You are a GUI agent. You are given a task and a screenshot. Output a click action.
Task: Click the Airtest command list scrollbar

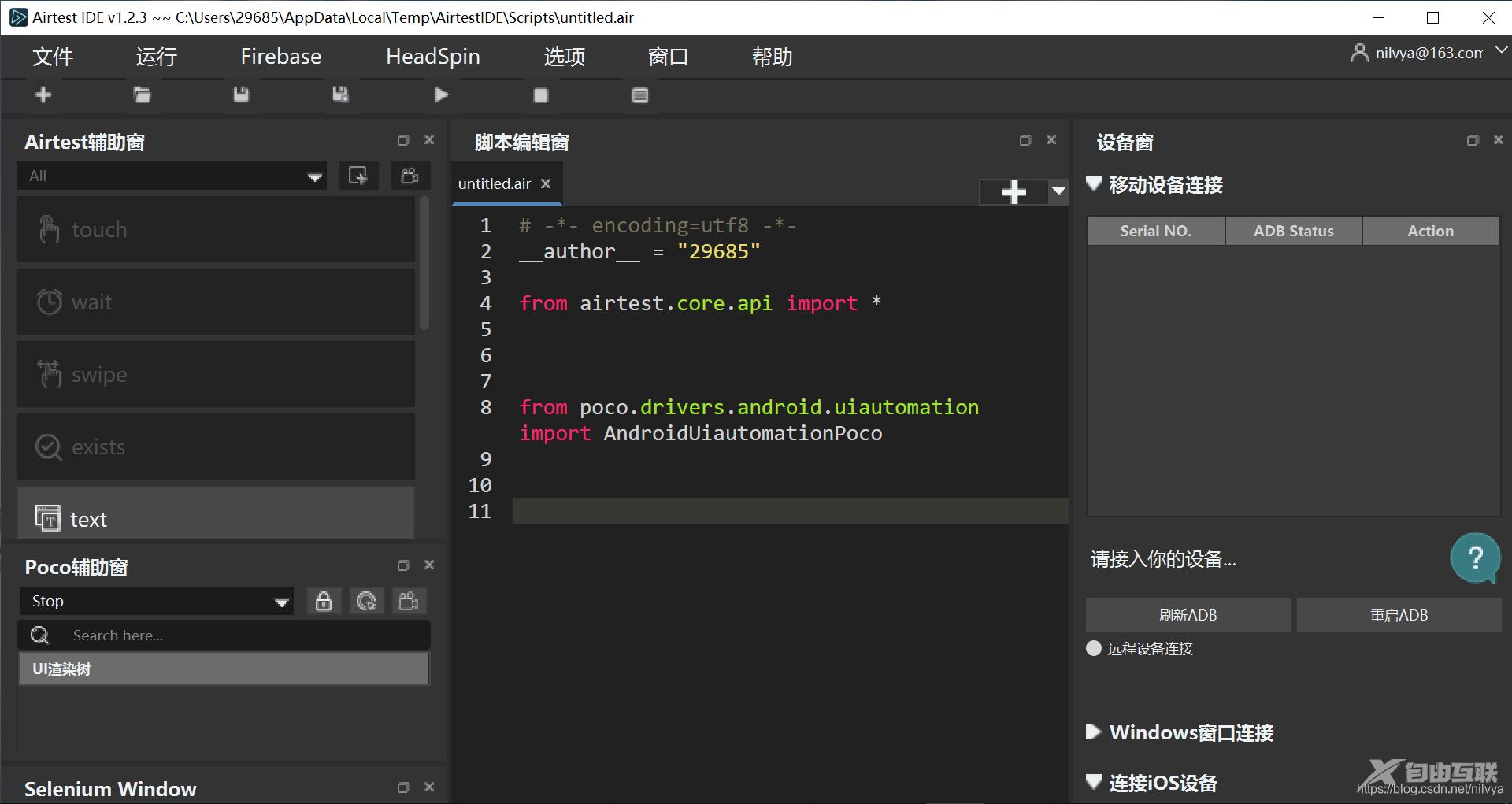click(x=424, y=264)
